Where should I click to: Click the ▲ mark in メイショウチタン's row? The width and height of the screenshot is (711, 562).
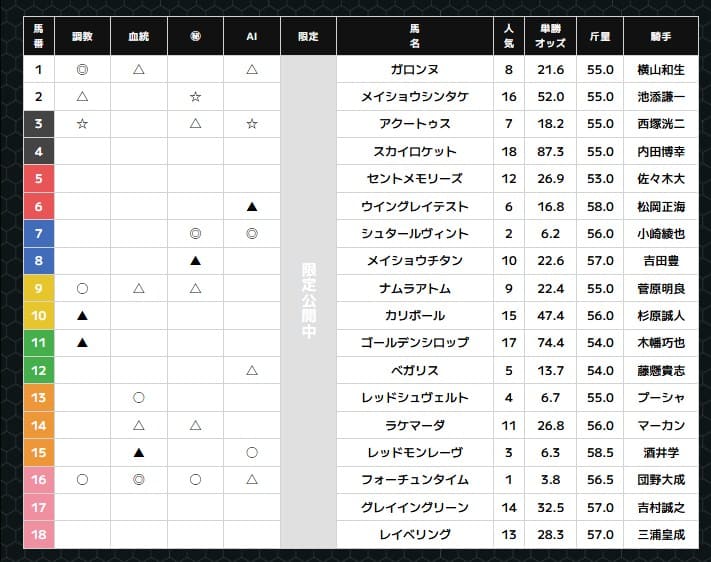pos(196,261)
